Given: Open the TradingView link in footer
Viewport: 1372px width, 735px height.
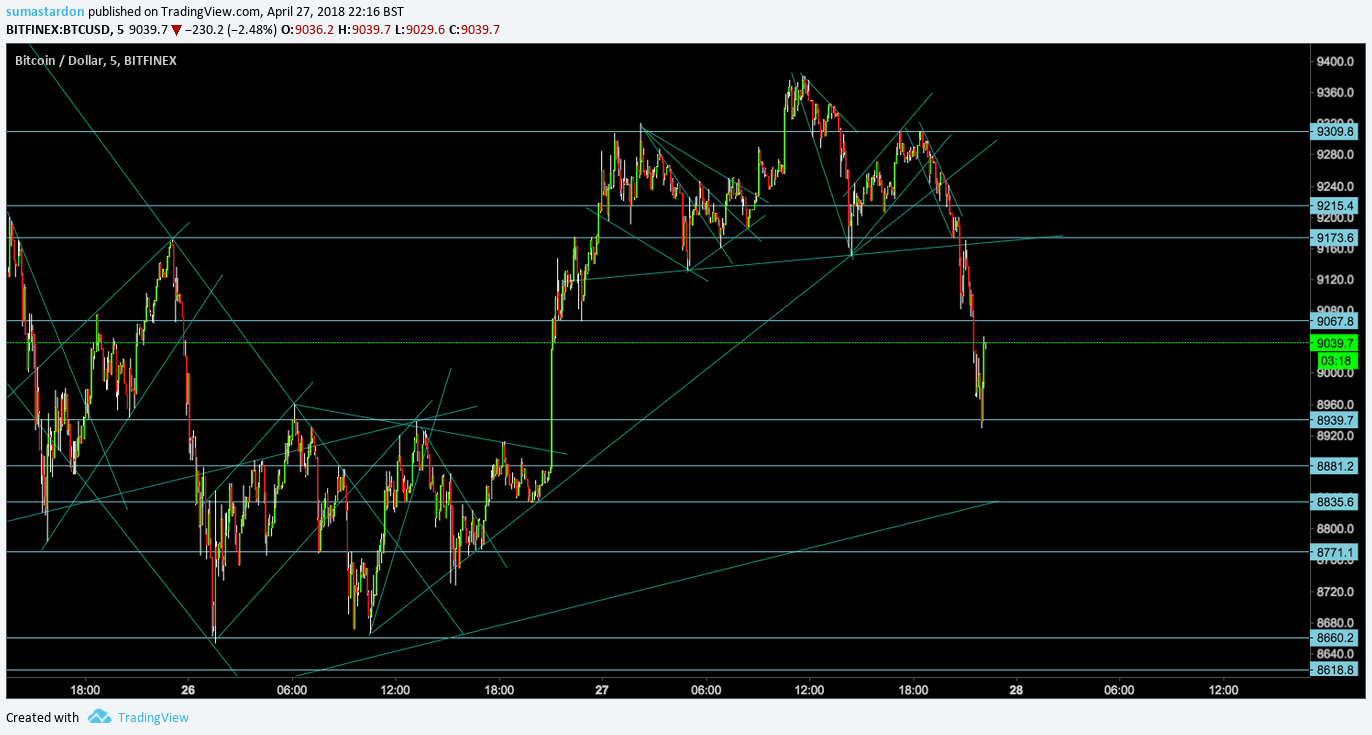Looking at the screenshot, I should (x=153, y=717).
